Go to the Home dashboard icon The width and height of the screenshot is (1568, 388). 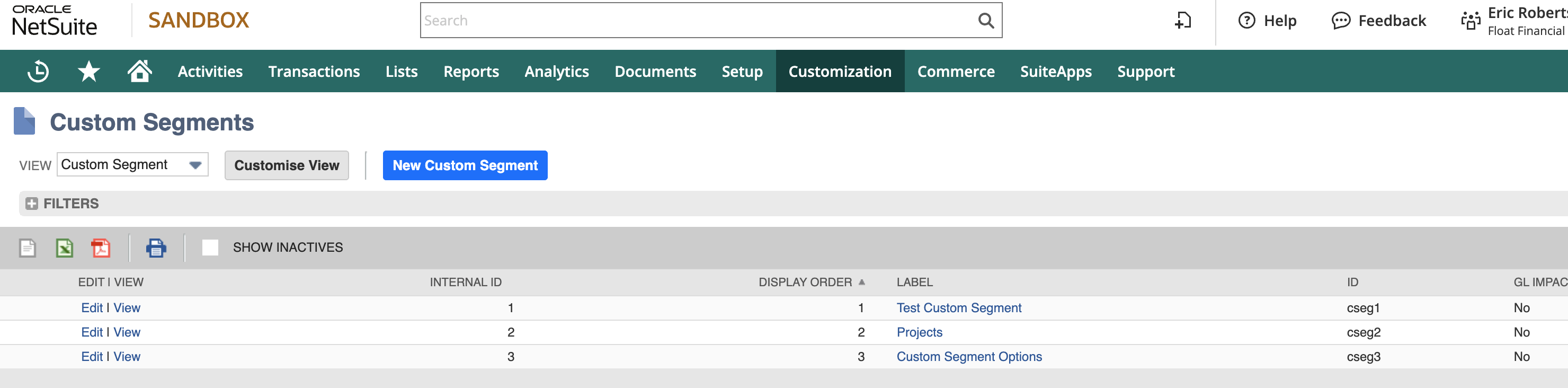139,71
